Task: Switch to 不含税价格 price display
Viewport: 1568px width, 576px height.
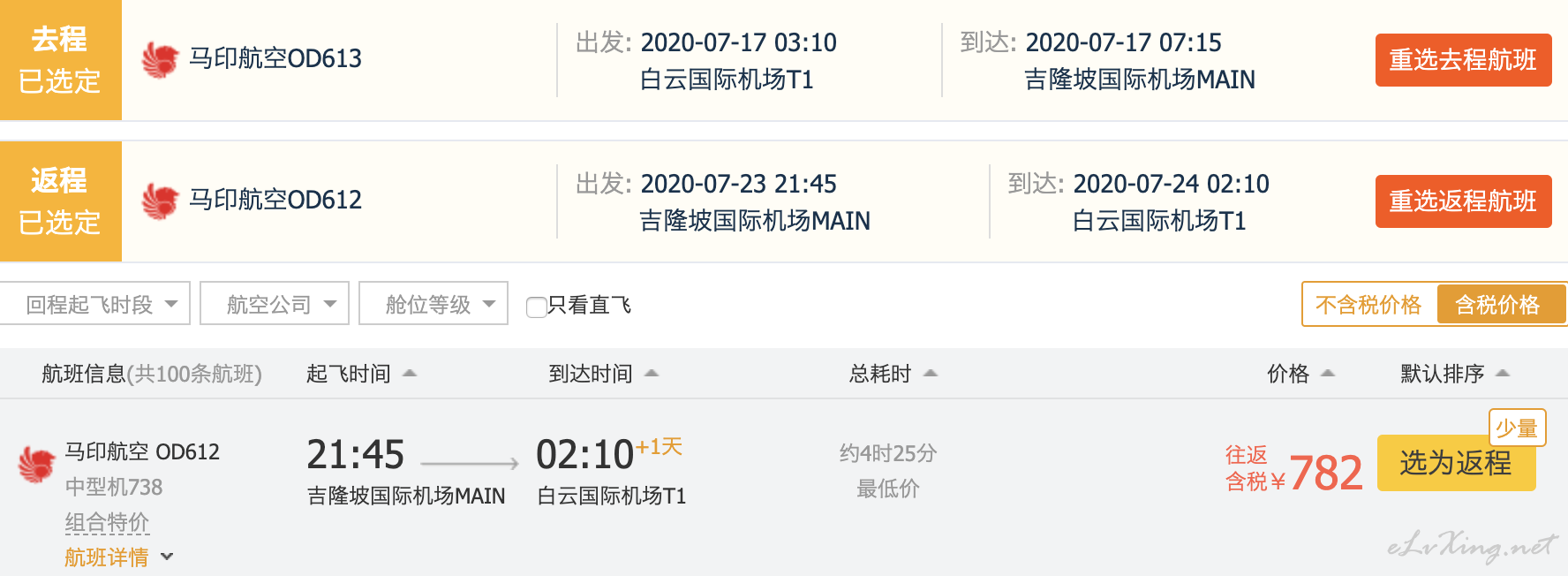Action: pos(1368,305)
